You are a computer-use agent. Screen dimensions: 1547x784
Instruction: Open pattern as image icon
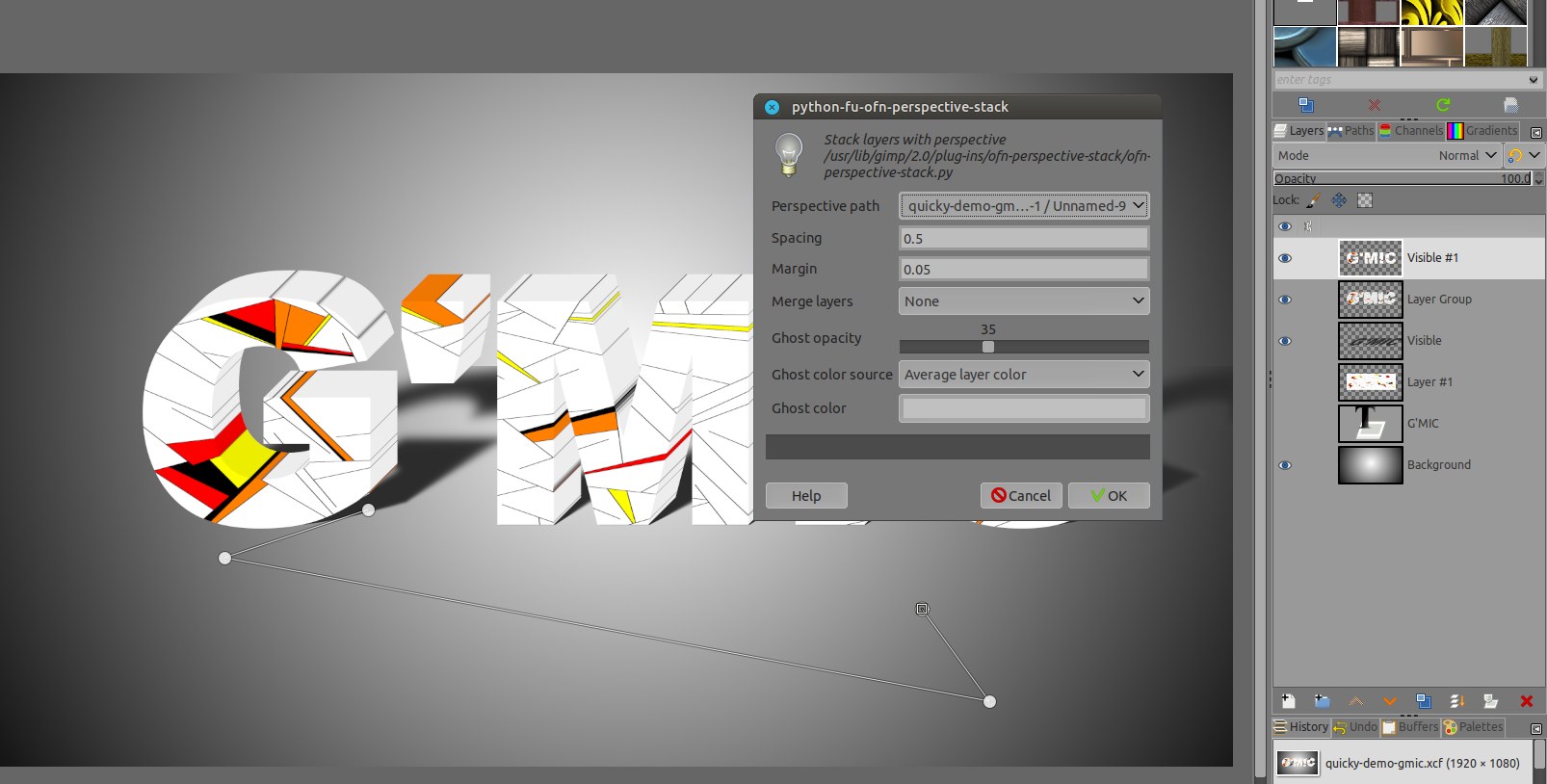click(1510, 105)
